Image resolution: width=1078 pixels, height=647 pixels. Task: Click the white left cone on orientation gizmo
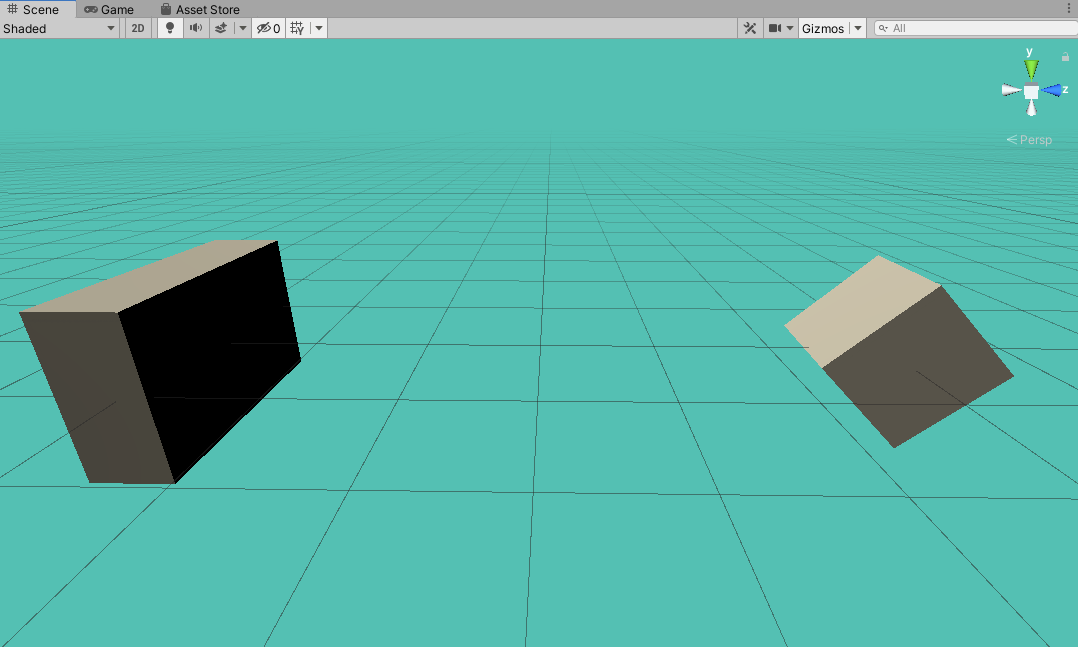[x=1011, y=90]
